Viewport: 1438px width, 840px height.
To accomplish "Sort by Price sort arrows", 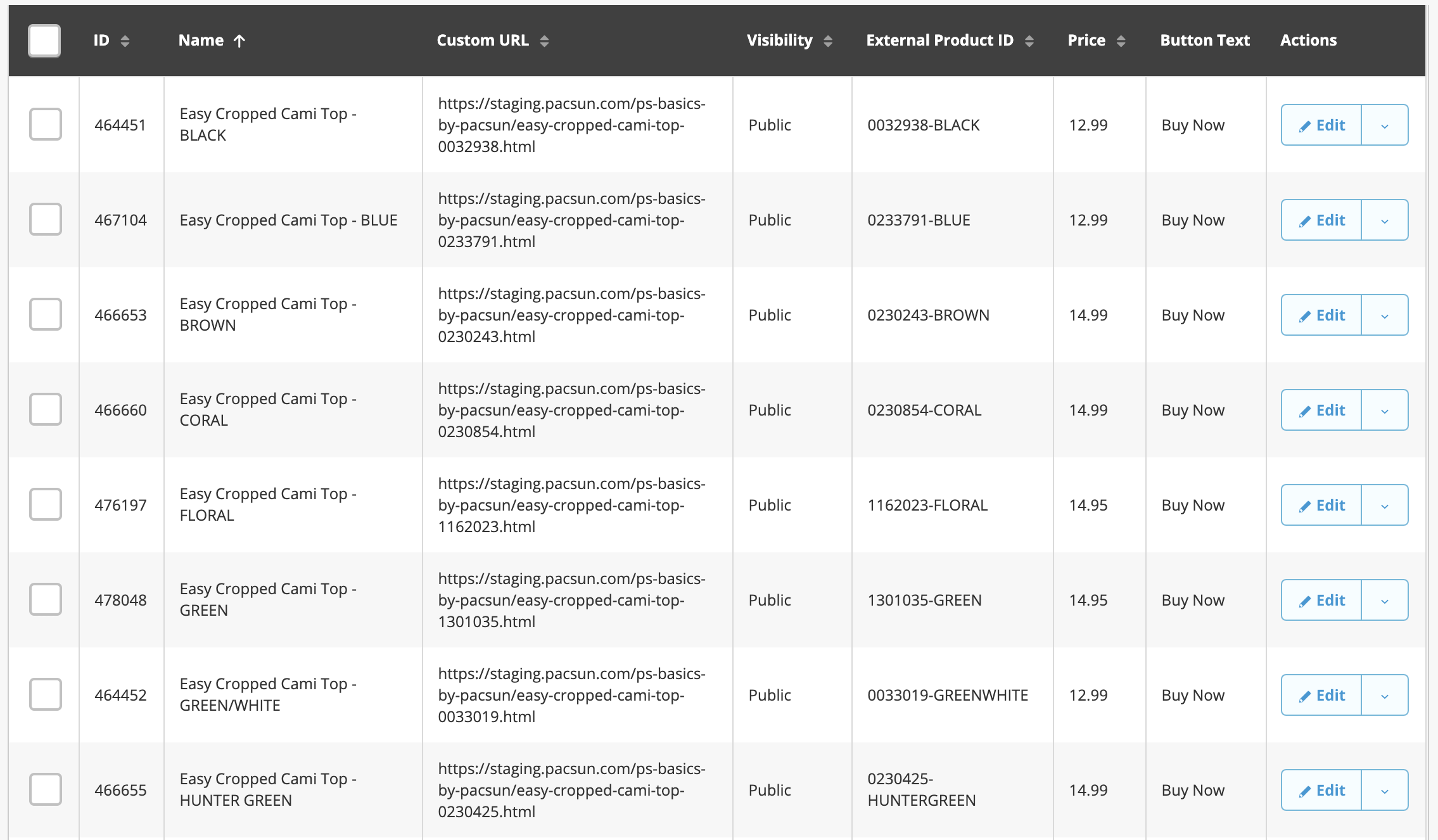I will (x=1121, y=41).
